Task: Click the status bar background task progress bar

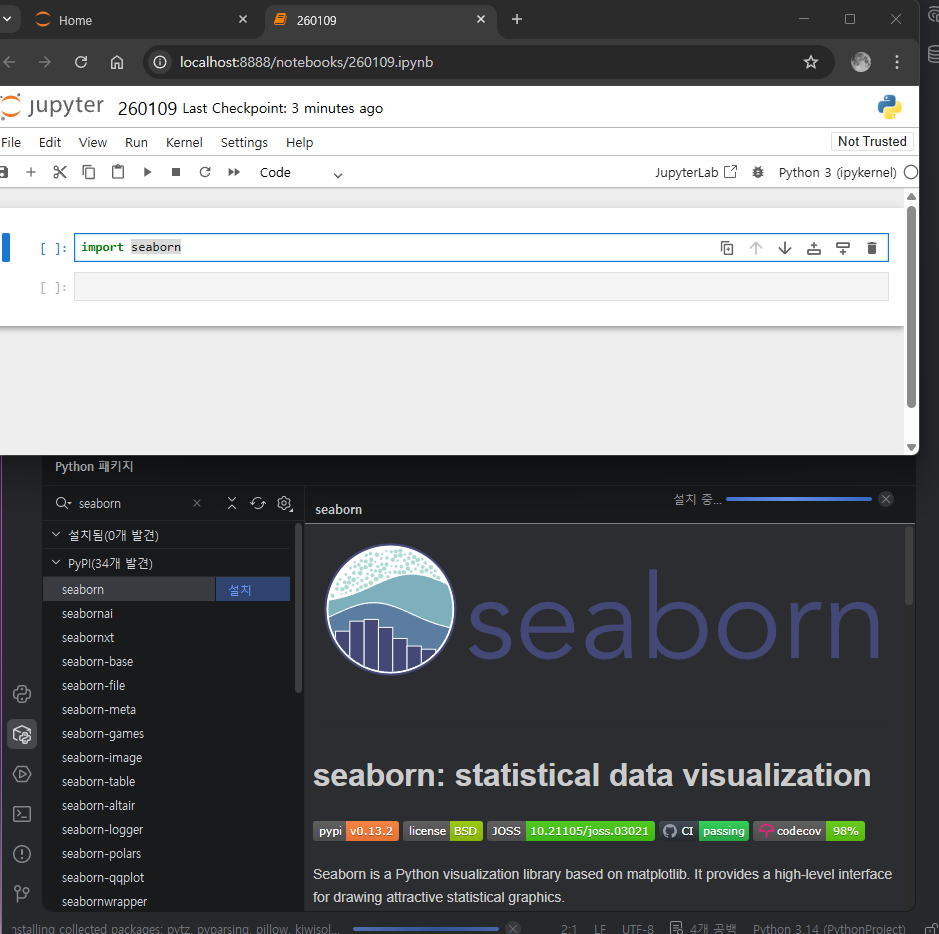Action: click(x=426, y=929)
